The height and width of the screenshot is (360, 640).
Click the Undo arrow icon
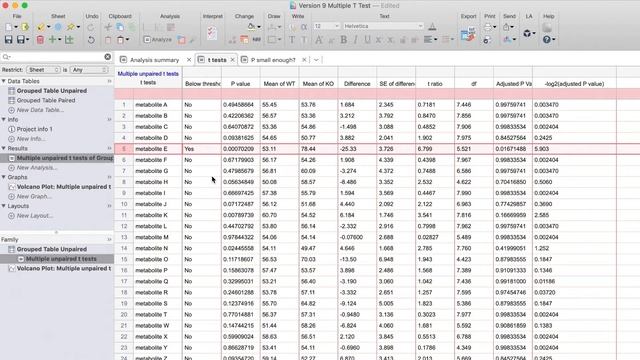[91, 40]
